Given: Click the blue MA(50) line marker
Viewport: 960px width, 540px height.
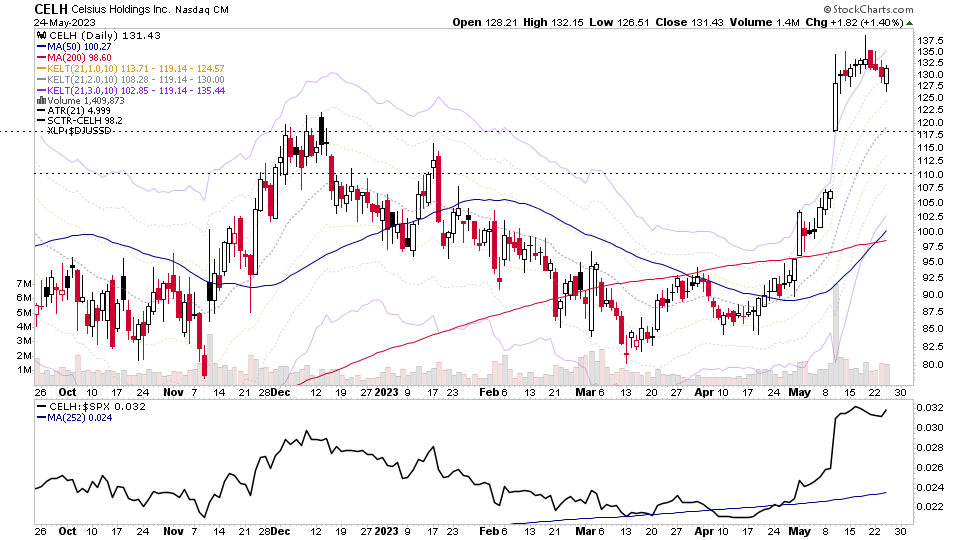Looking at the screenshot, I should 42,47.
